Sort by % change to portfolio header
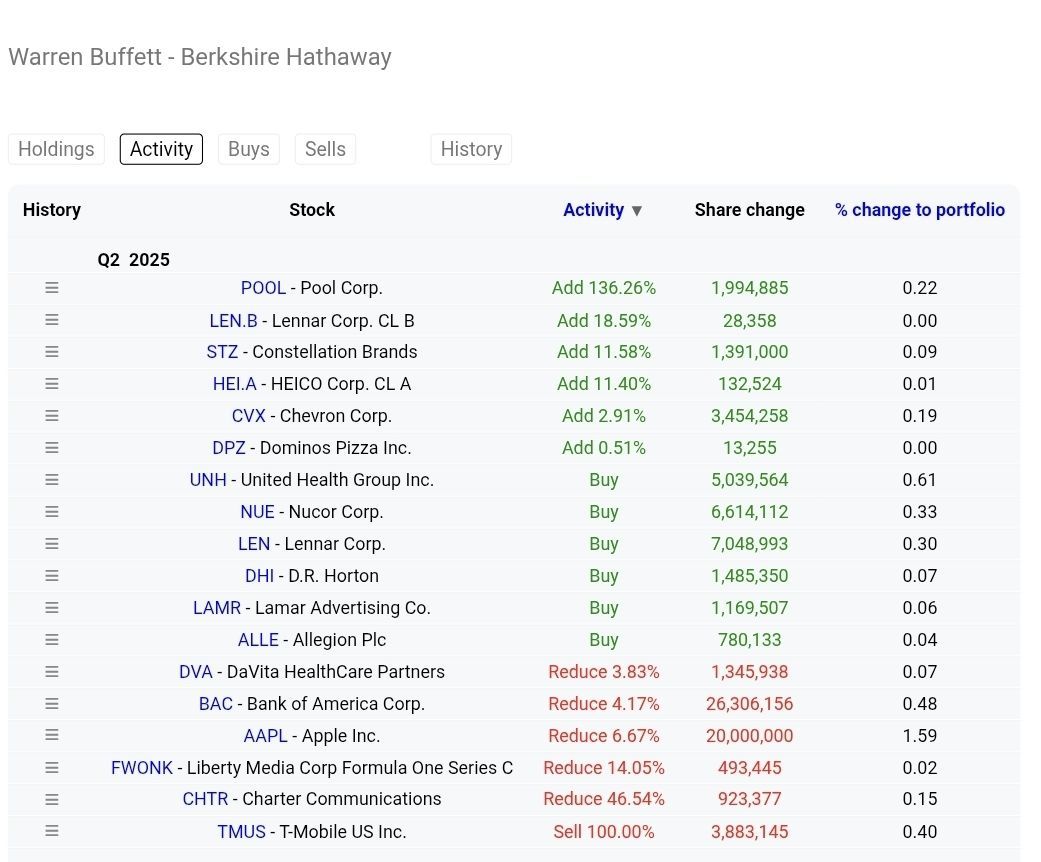Image resolution: width=1041 pixels, height=862 pixels. click(x=919, y=210)
